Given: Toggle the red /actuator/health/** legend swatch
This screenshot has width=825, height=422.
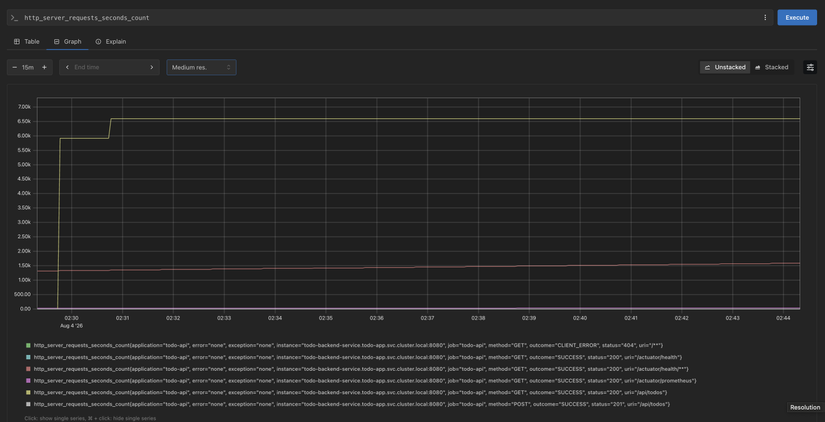Looking at the screenshot, I should point(28,369).
